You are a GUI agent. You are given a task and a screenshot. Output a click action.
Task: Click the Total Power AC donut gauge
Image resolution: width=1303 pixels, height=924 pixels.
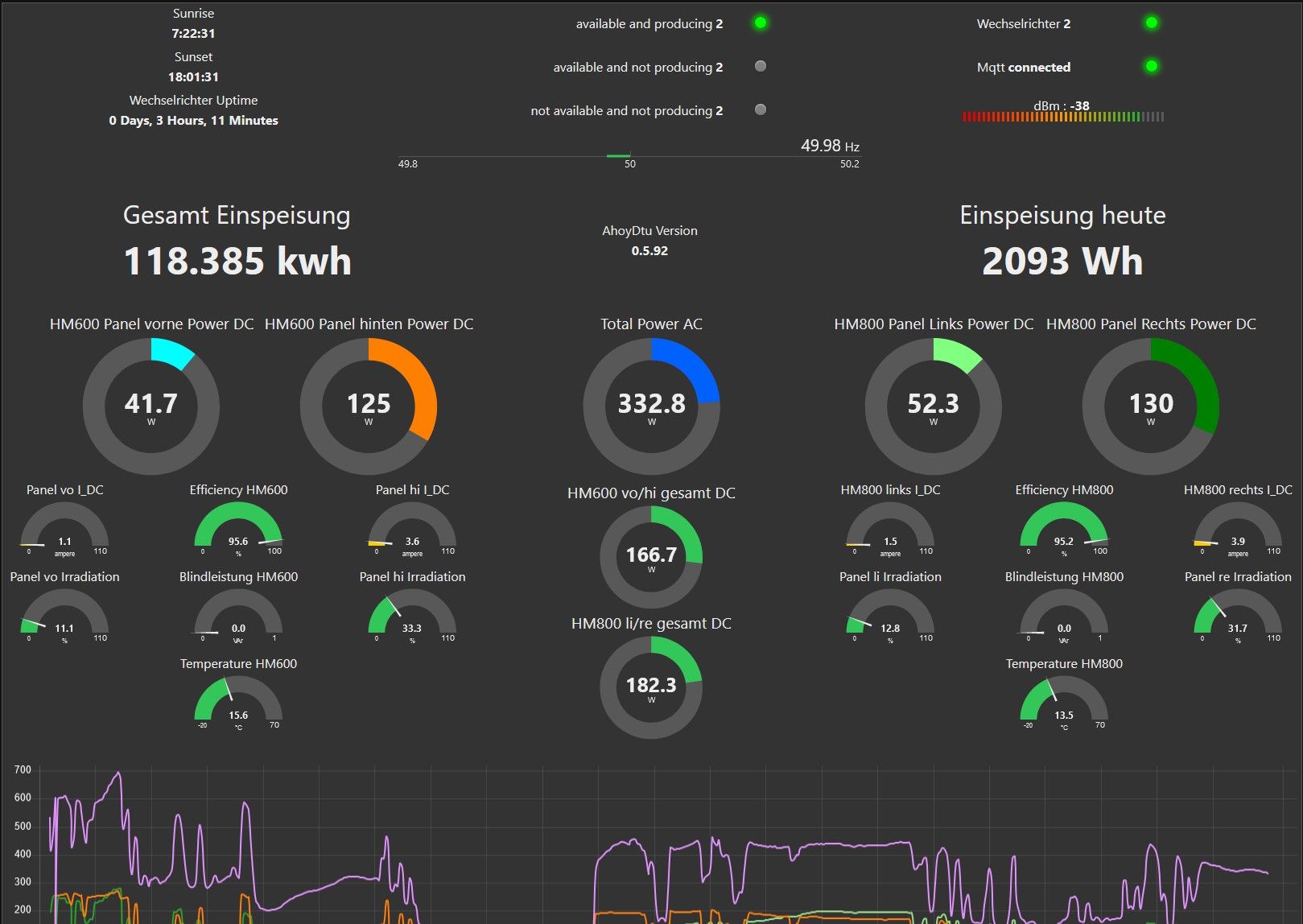point(651,406)
